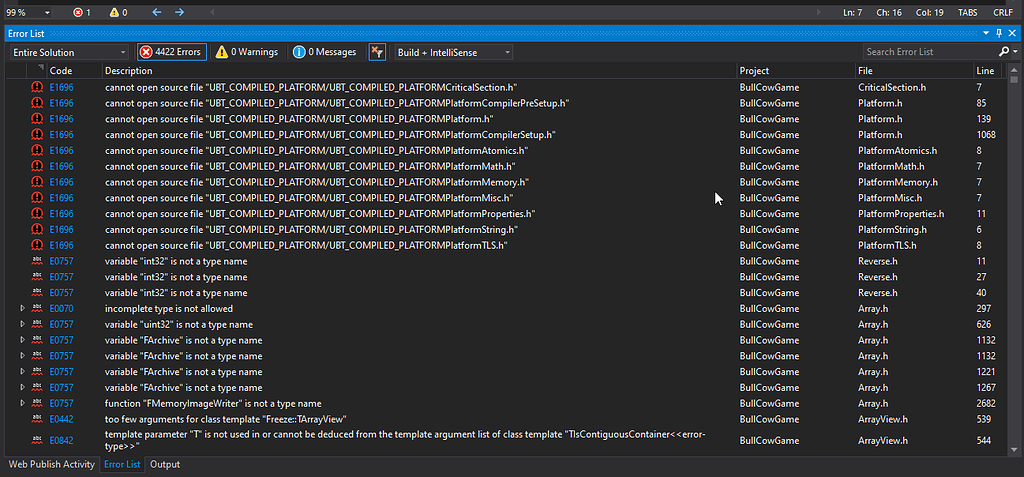Navigate forward with the right arrow
1024x477 pixels.
180,12
